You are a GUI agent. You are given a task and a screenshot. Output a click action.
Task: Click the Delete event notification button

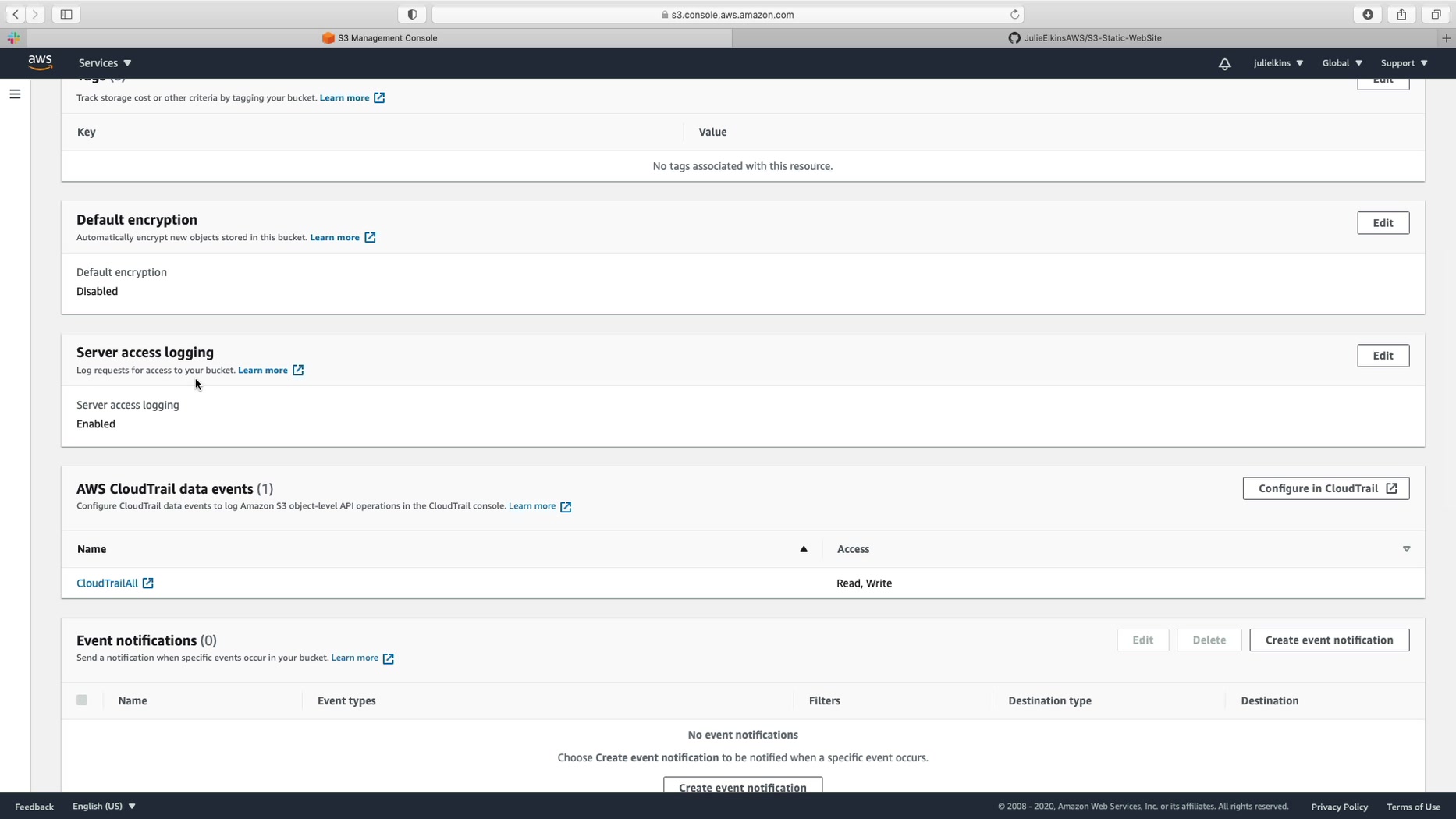pyautogui.click(x=1209, y=640)
